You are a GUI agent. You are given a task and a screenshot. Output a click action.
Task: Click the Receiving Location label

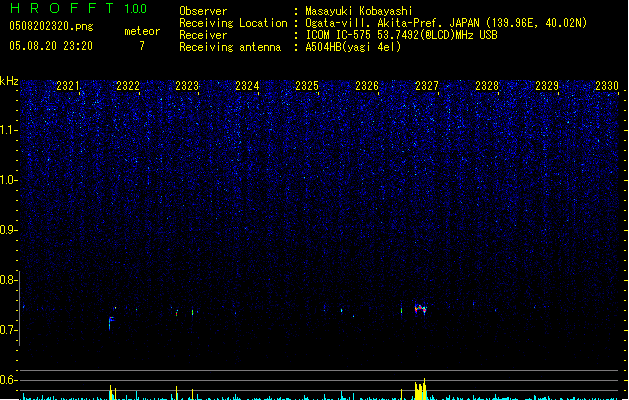click(233, 23)
